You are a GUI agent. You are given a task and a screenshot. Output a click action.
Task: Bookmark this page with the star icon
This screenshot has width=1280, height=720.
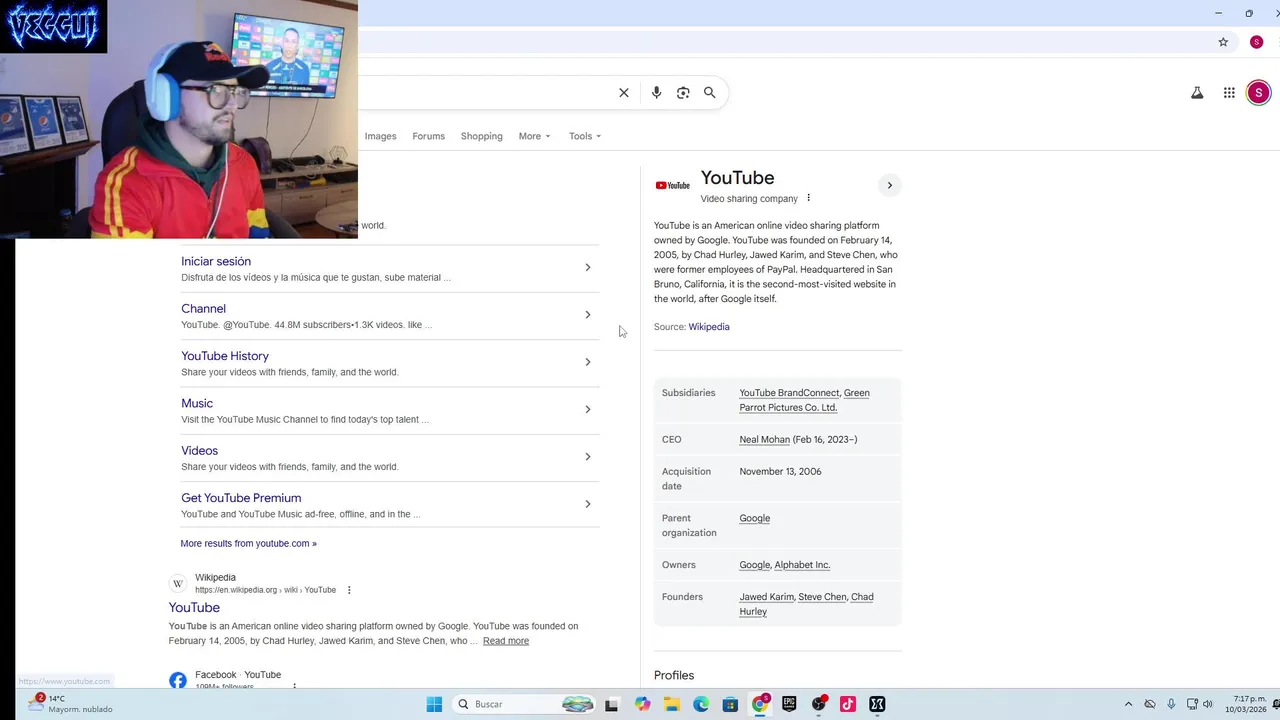[1223, 42]
